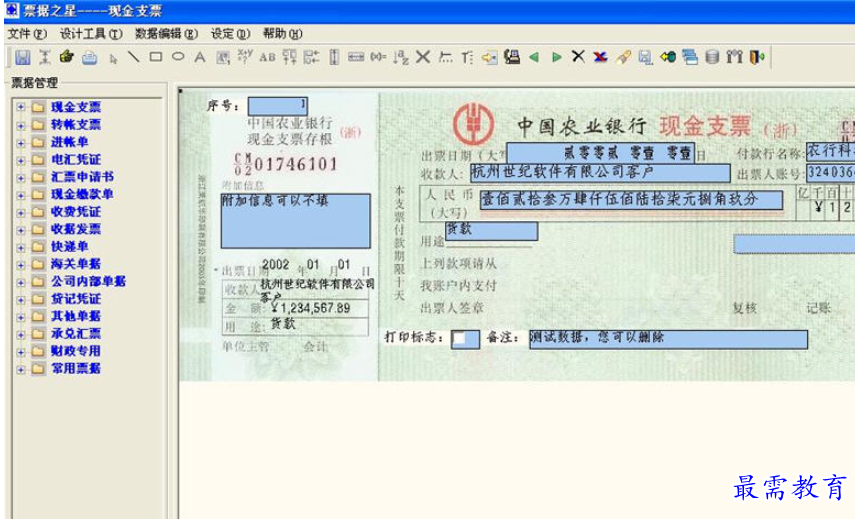Click the 出票人账号 field
Image resolution: width=855 pixels, height=519 pixels.
point(830,172)
